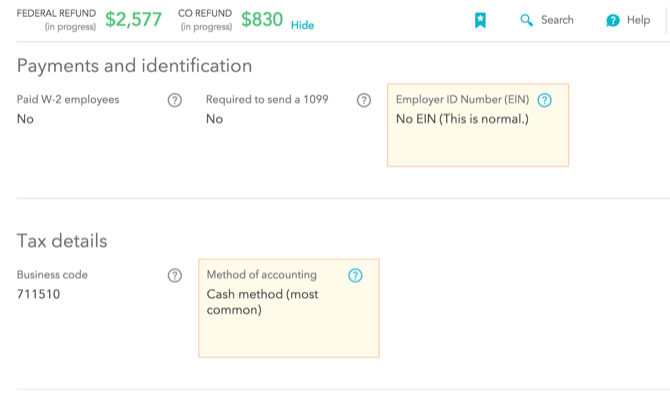Click the Employer ID Number help icon

point(544,100)
